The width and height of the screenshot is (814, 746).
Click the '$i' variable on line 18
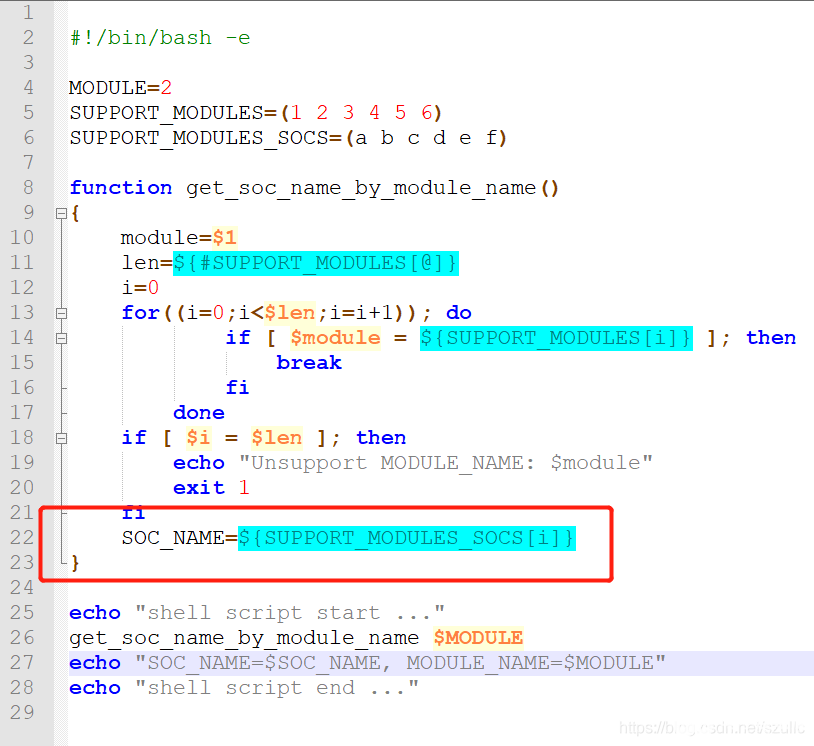point(198,438)
